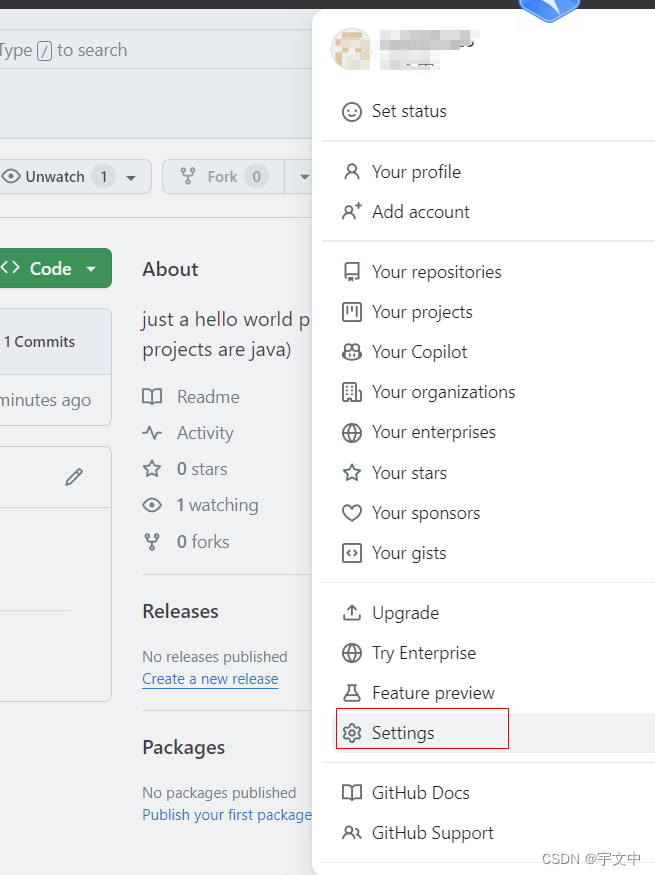Click the repo icon beside Your repositories
Image resolution: width=655 pixels, height=875 pixels.
click(351, 272)
